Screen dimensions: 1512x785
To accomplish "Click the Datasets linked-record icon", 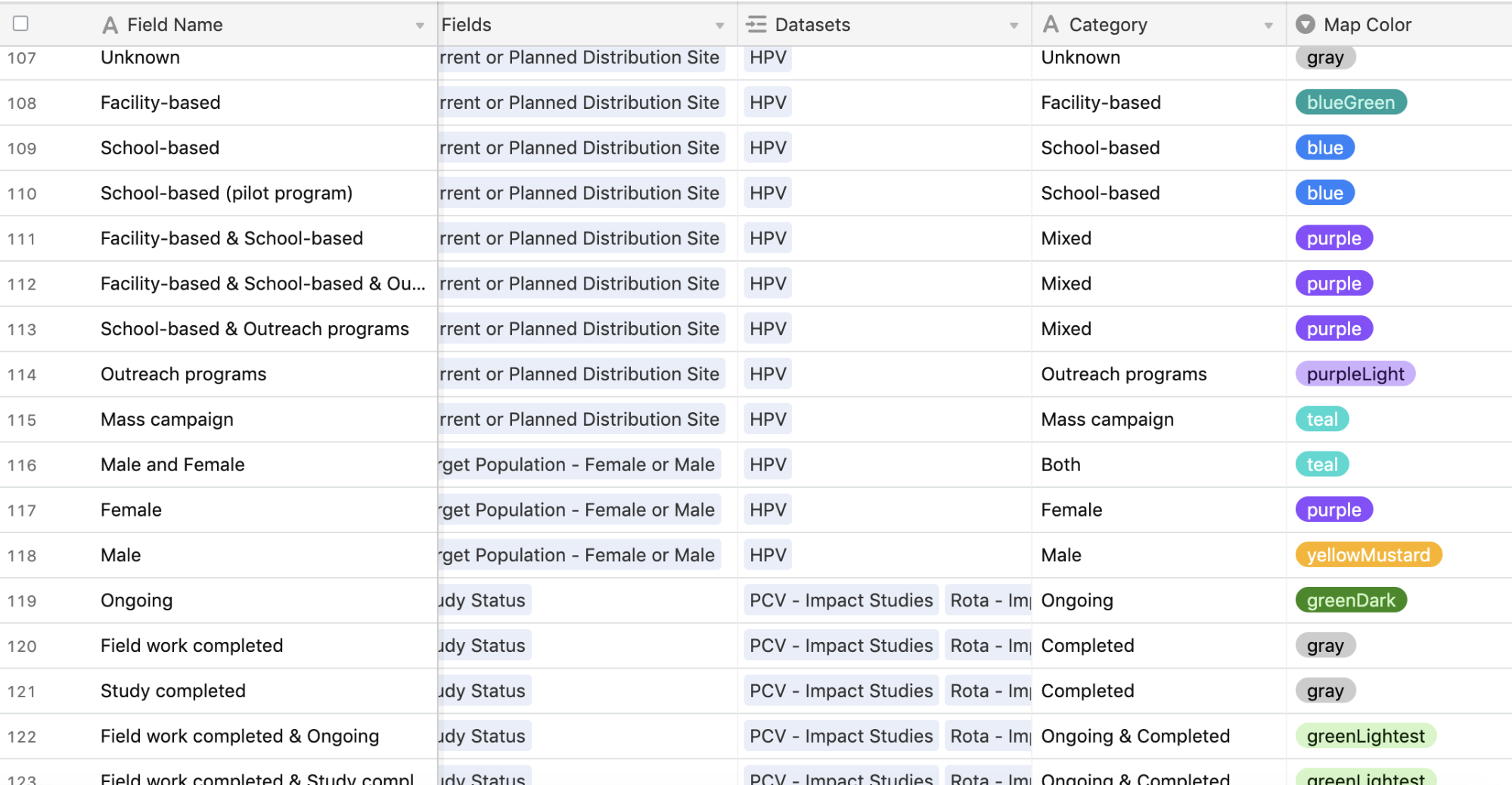I will 756,25.
